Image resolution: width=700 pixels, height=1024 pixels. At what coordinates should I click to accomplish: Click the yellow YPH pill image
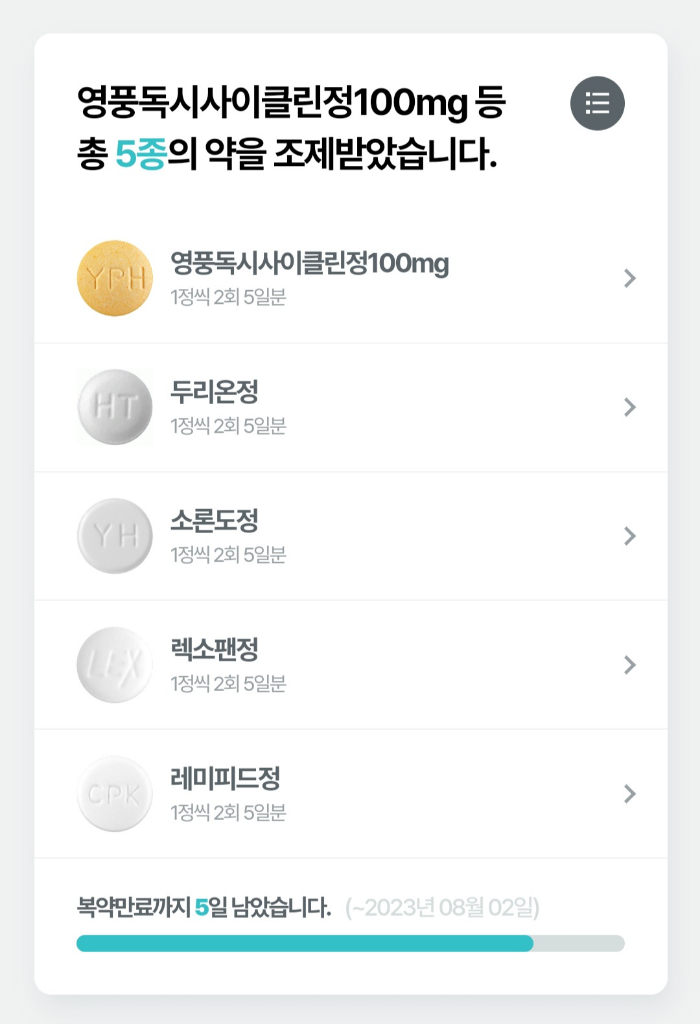[x=115, y=278]
